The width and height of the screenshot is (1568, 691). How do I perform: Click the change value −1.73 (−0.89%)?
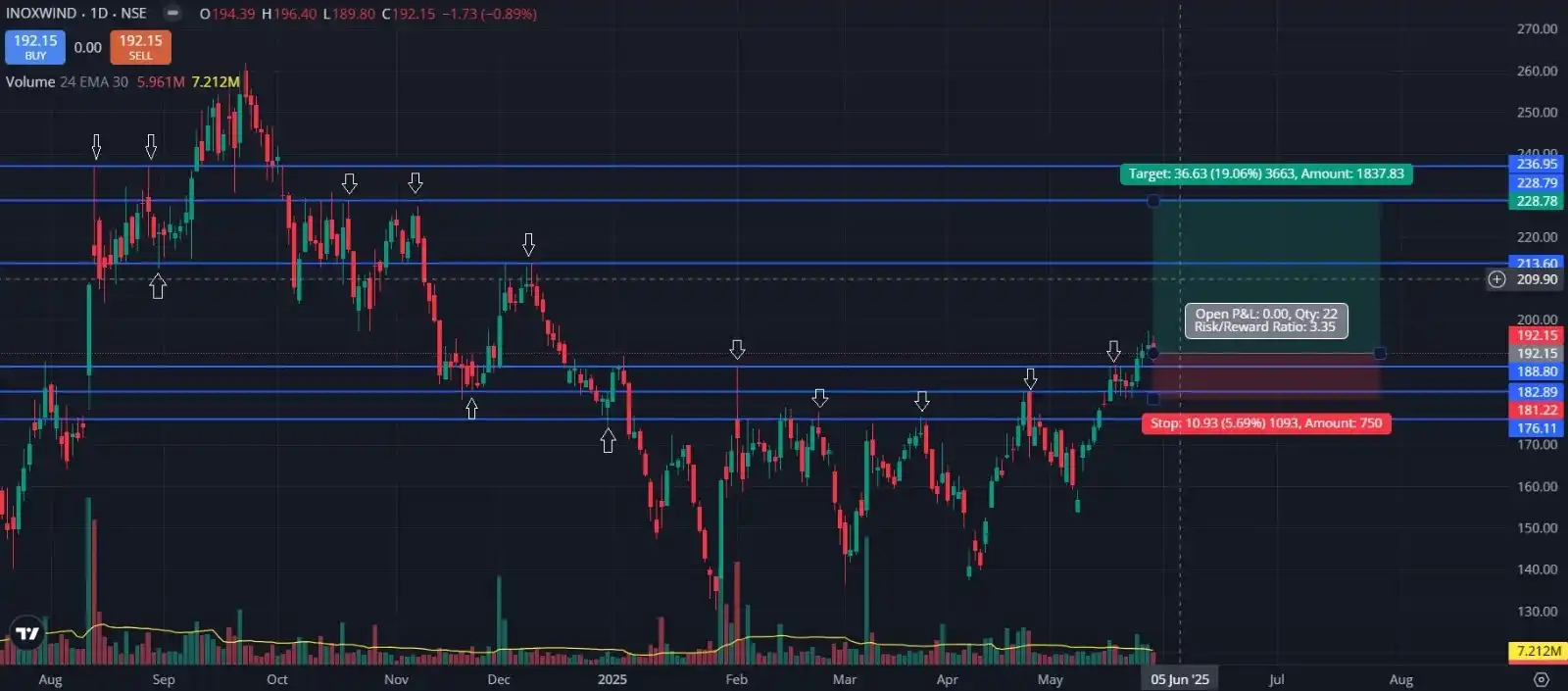click(x=490, y=14)
